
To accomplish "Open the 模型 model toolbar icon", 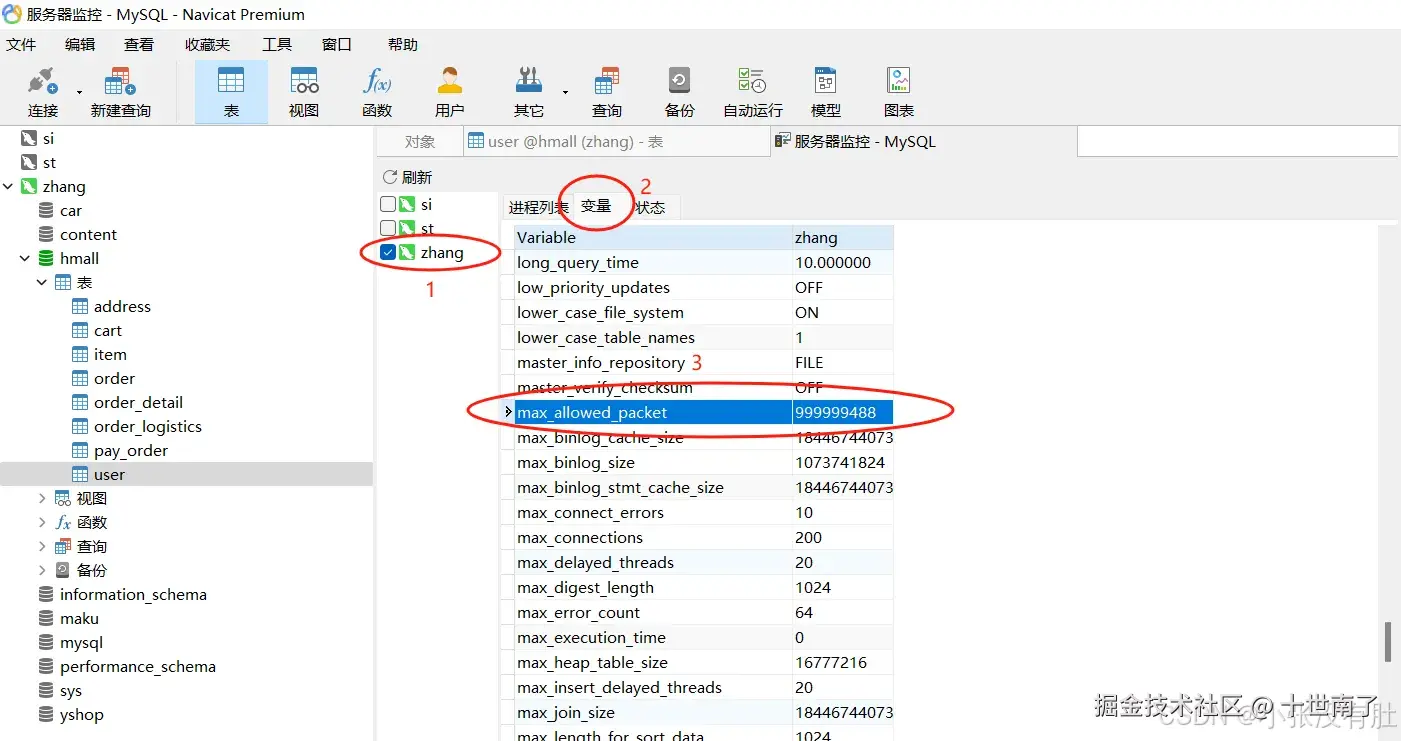I will click(x=825, y=92).
